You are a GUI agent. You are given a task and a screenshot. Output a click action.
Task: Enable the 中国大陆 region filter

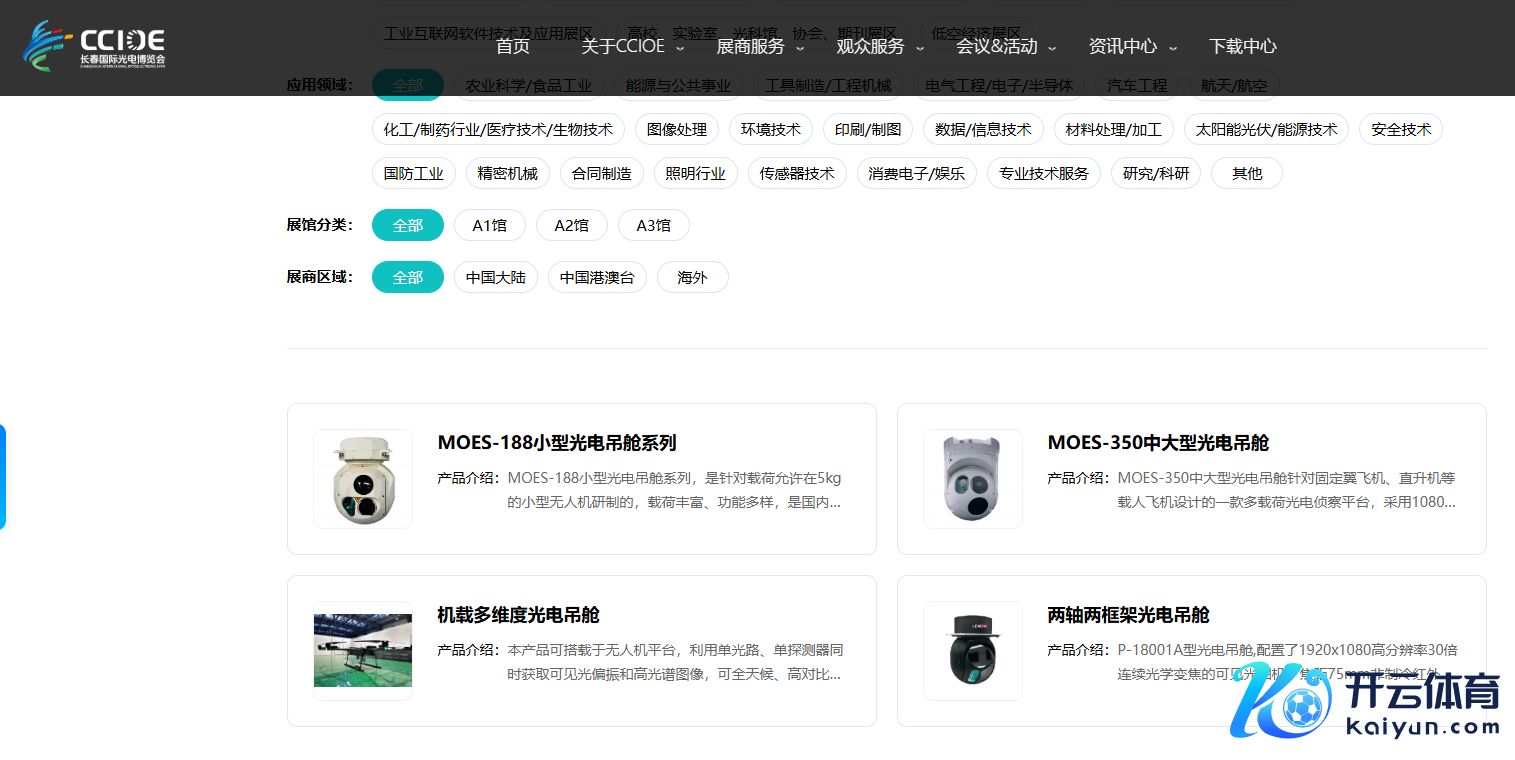(496, 277)
